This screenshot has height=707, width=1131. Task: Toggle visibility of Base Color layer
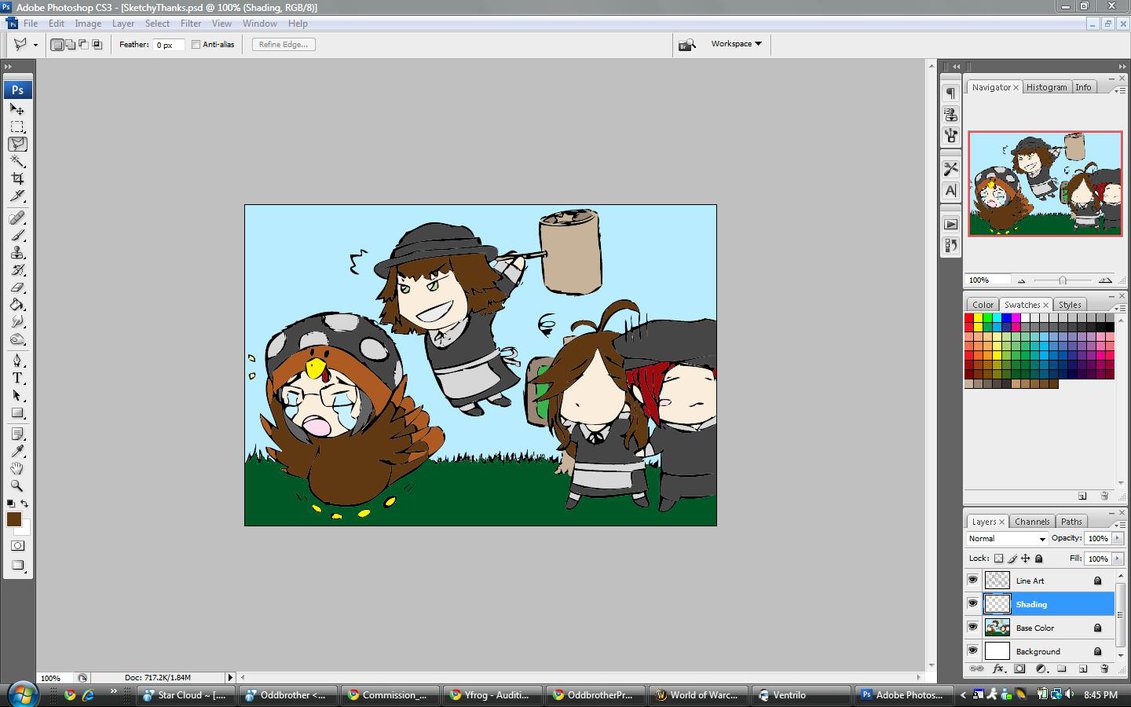[x=972, y=628]
